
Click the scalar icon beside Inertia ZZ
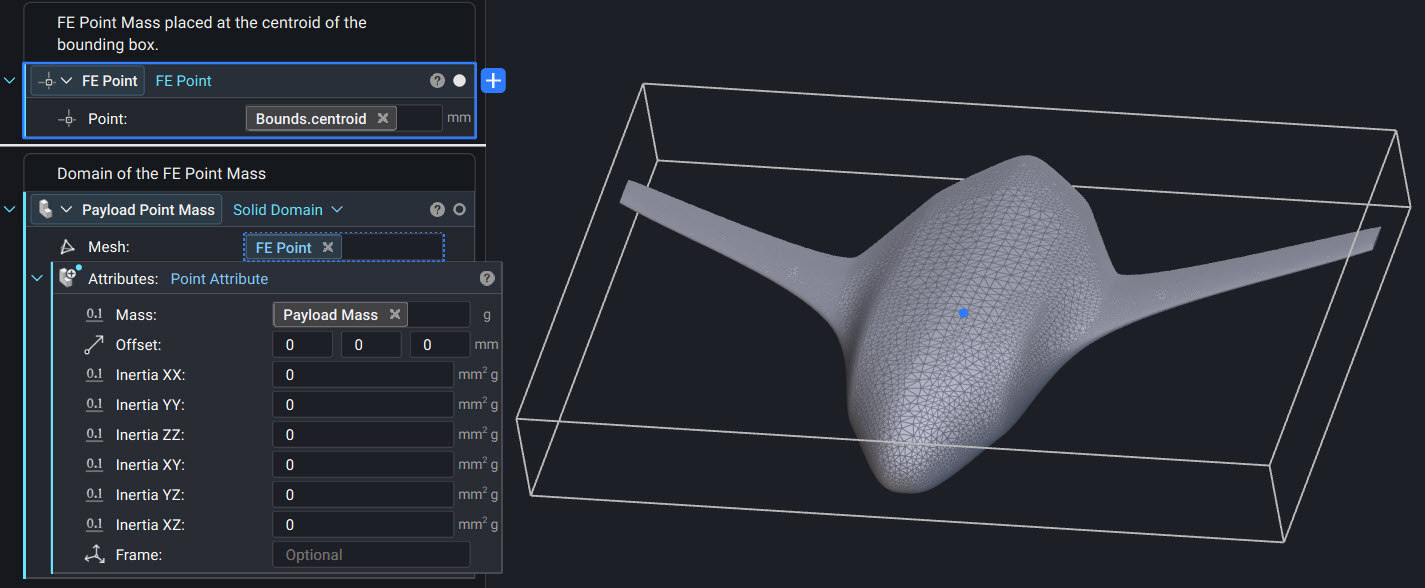tap(94, 435)
